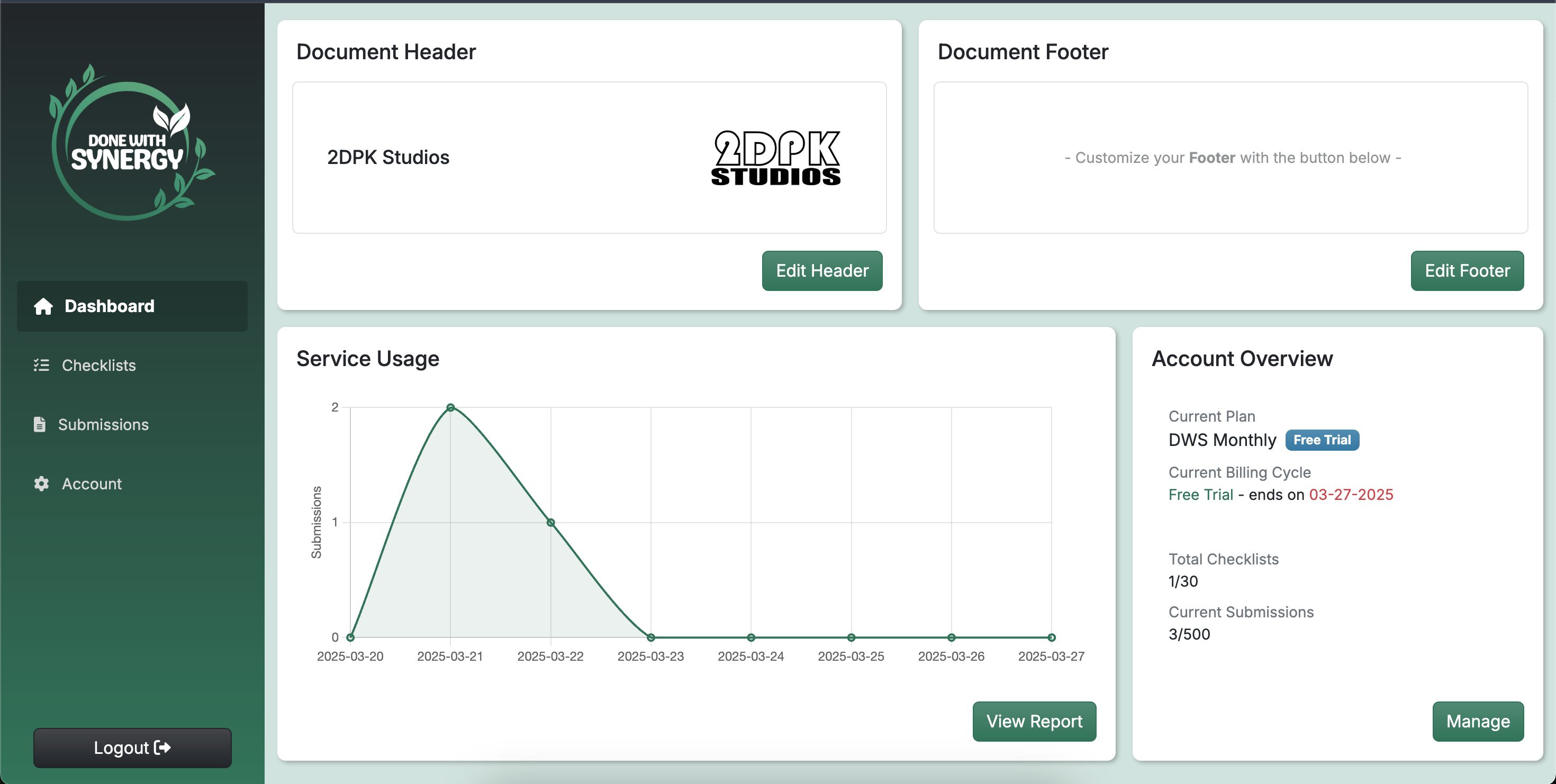Click the 'Total Checklists' label
Screen dimensions: 1556x784
point(1224,559)
